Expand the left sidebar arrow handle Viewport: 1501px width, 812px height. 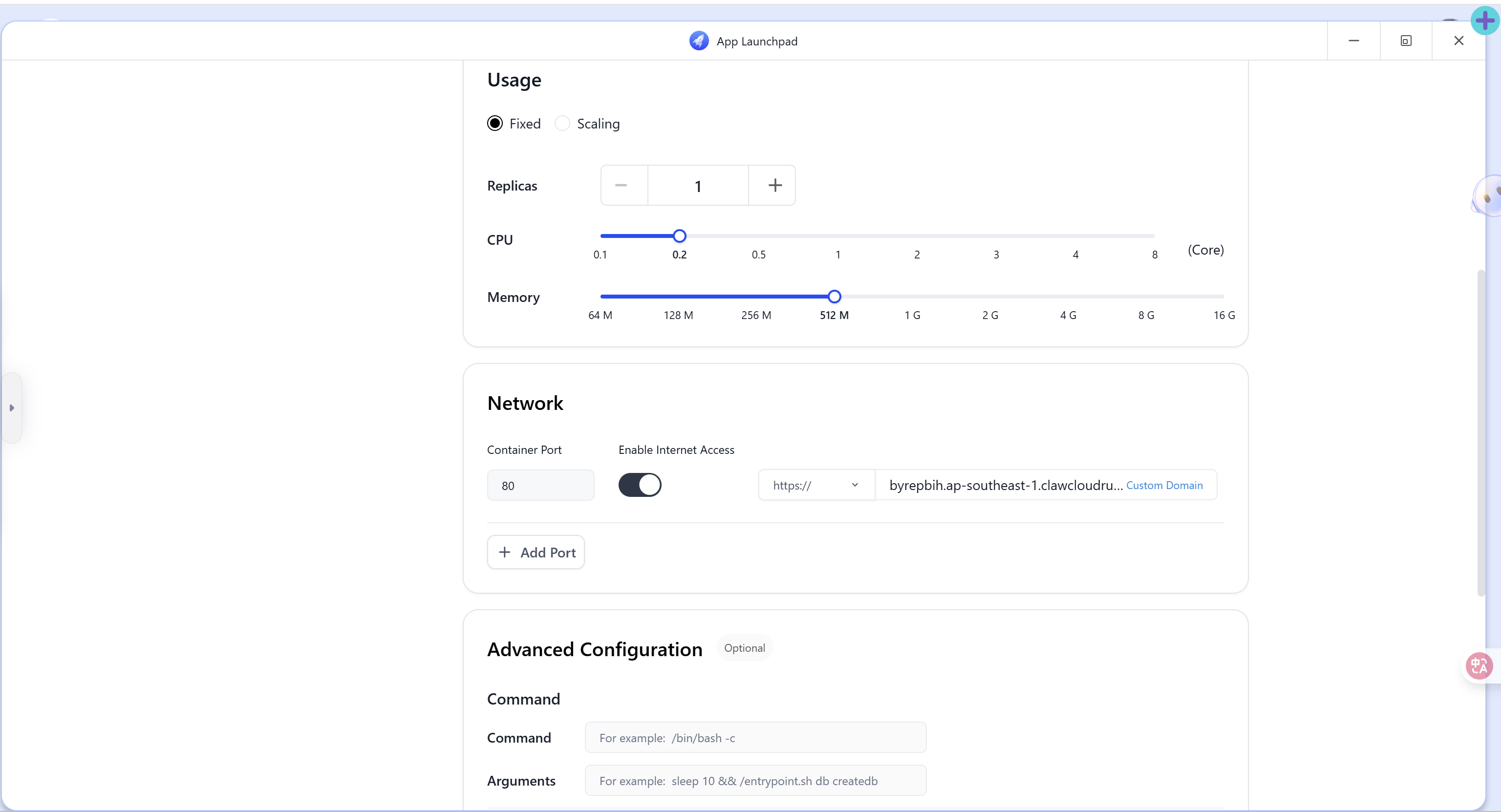point(12,408)
